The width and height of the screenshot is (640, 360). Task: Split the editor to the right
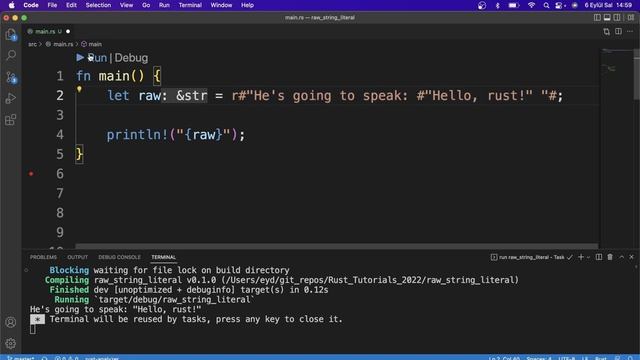618,31
